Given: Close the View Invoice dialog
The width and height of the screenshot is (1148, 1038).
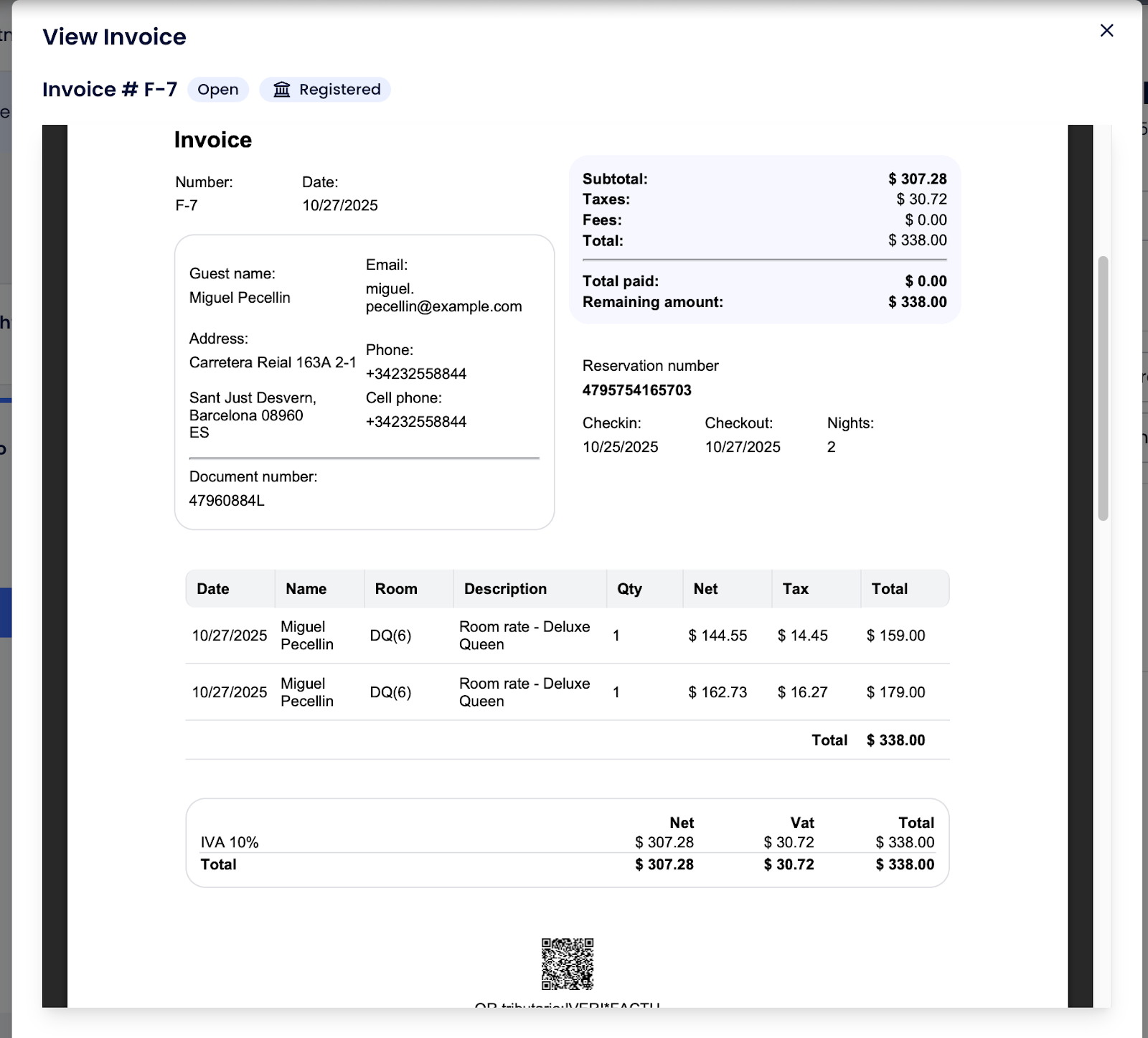Looking at the screenshot, I should [1106, 30].
